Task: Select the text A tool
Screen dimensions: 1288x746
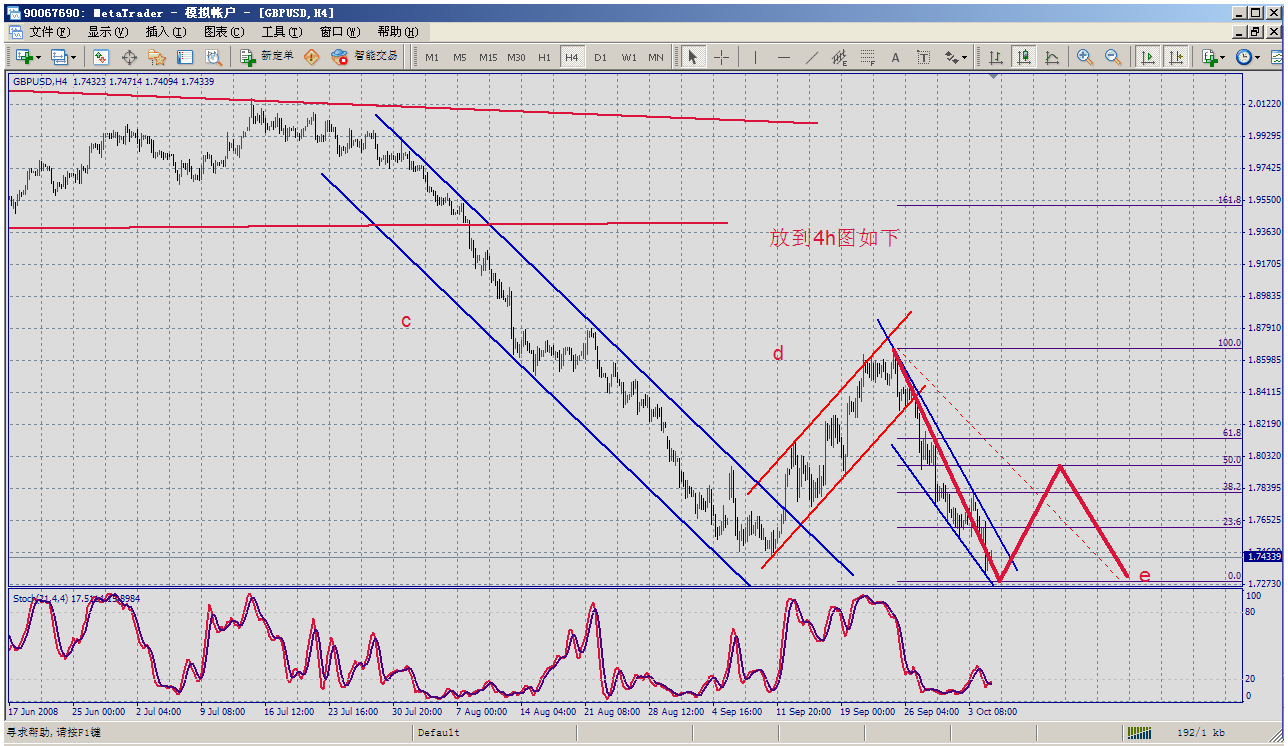Action: point(895,57)
